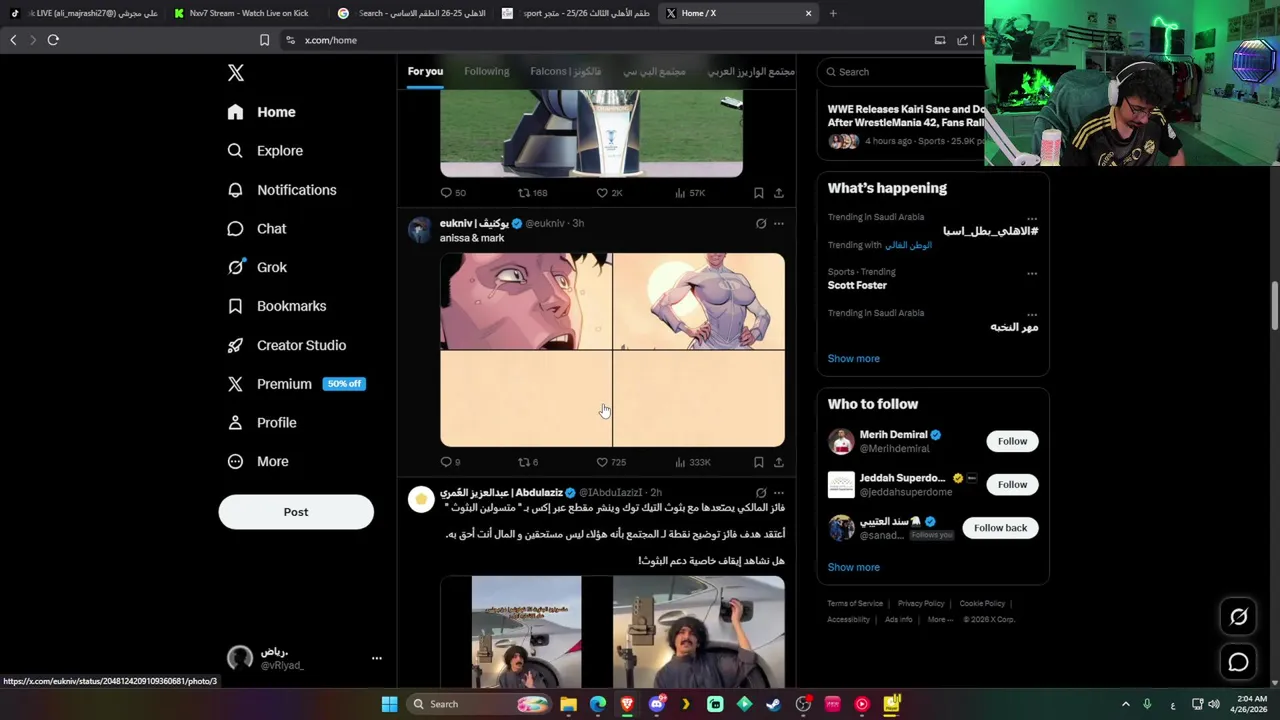Open Brave browser in taskbar
This screenshot has height=720, width=1280.
click(x=627, y=704)
